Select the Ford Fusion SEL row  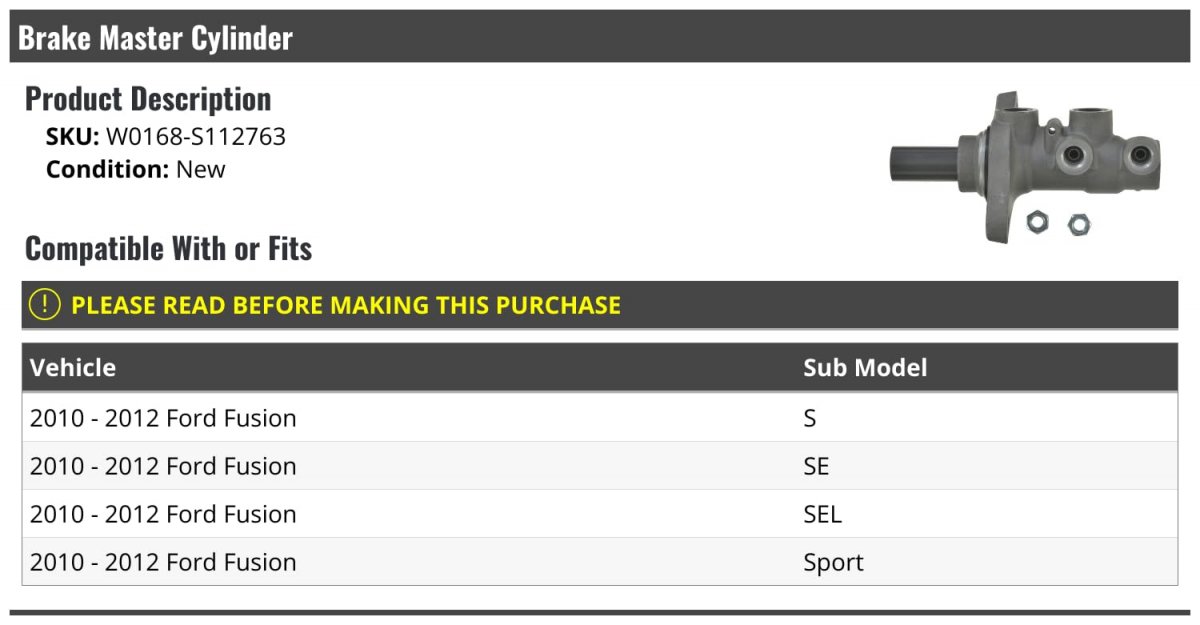(600, 514)
